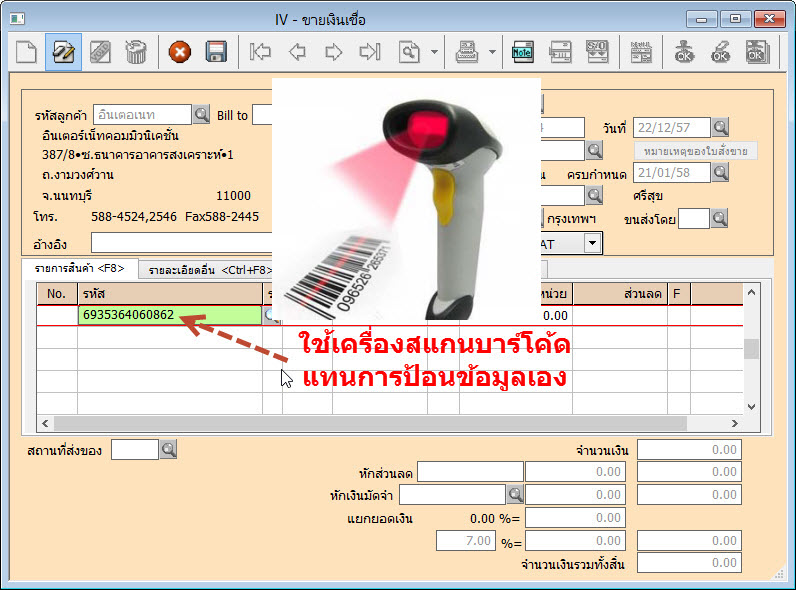Click the หักเงินมัดจำ deposit field
Image resolution: width=796 pixels, height=590 pixels.
[x=452, y=495]
